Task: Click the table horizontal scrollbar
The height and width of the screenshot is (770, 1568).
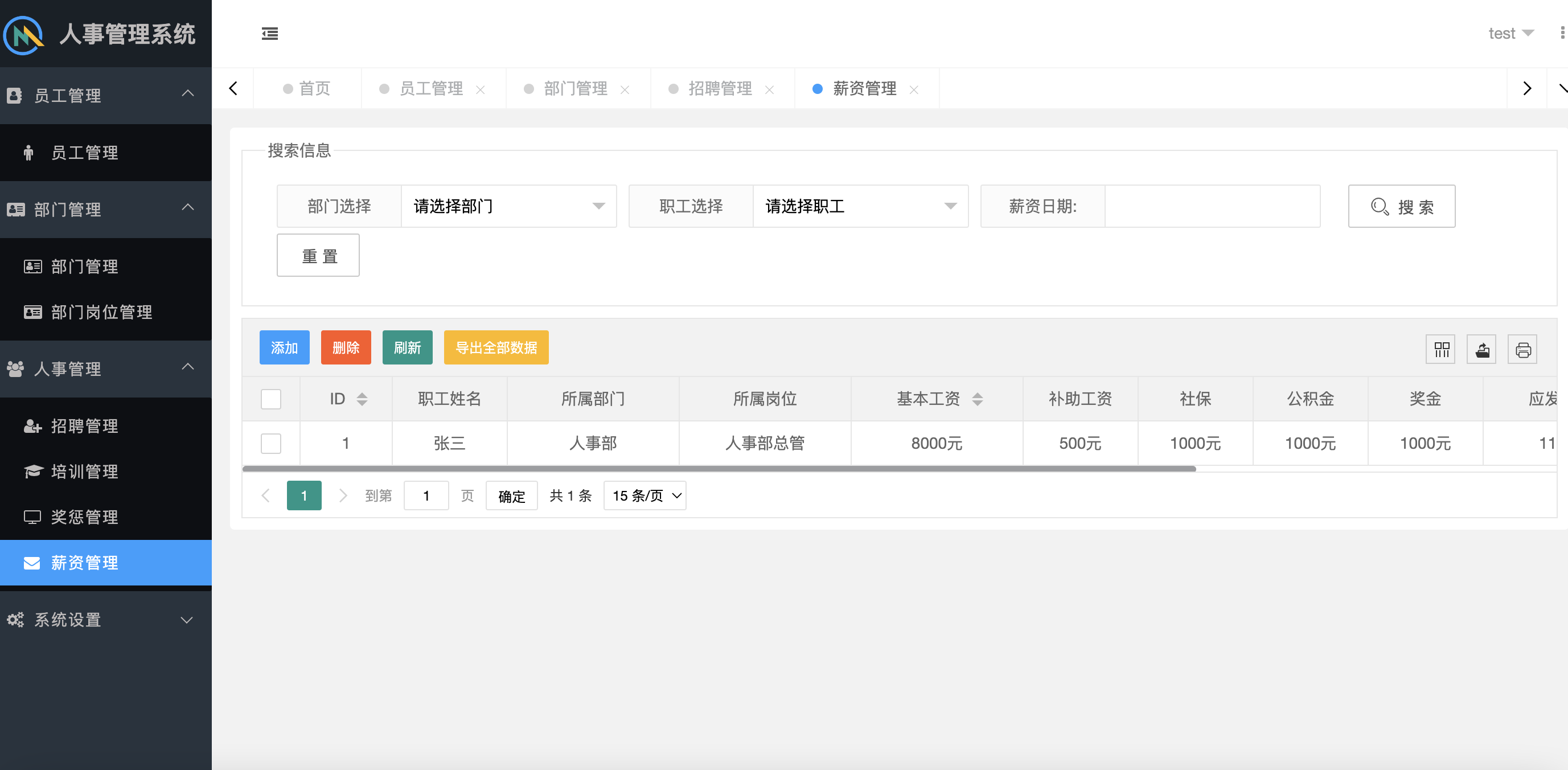Action: click(719, 469)
